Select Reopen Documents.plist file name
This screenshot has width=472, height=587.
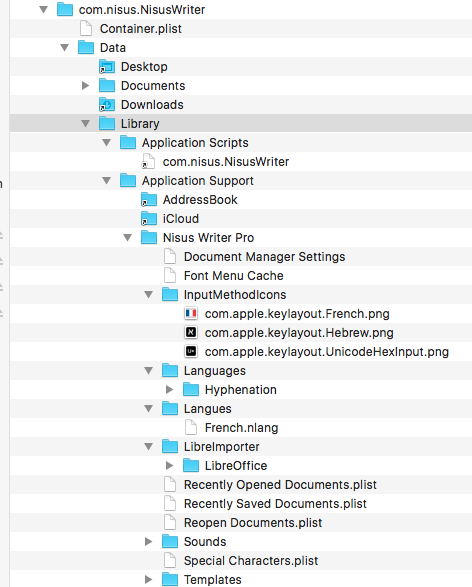coord(253,523)
